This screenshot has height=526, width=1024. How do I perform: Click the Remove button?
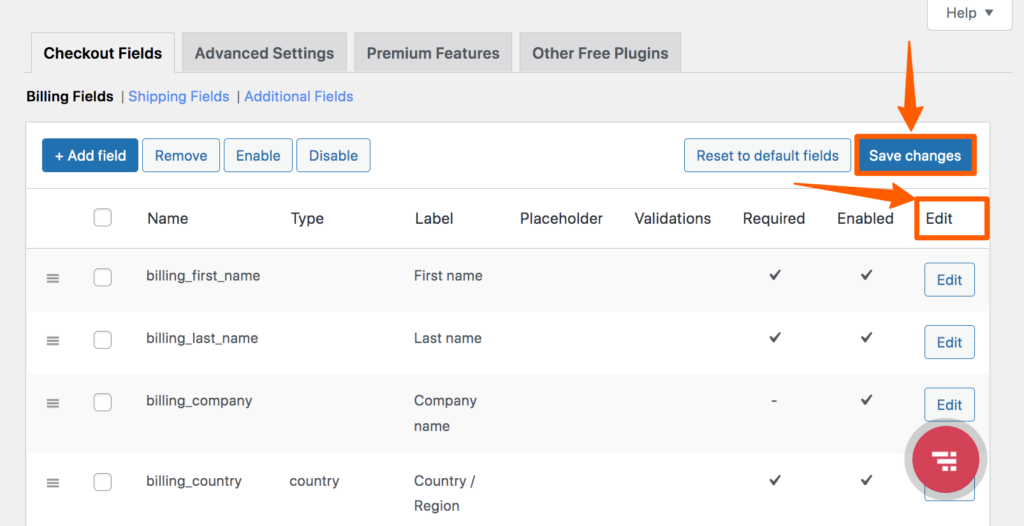click(x=181, y=156)
